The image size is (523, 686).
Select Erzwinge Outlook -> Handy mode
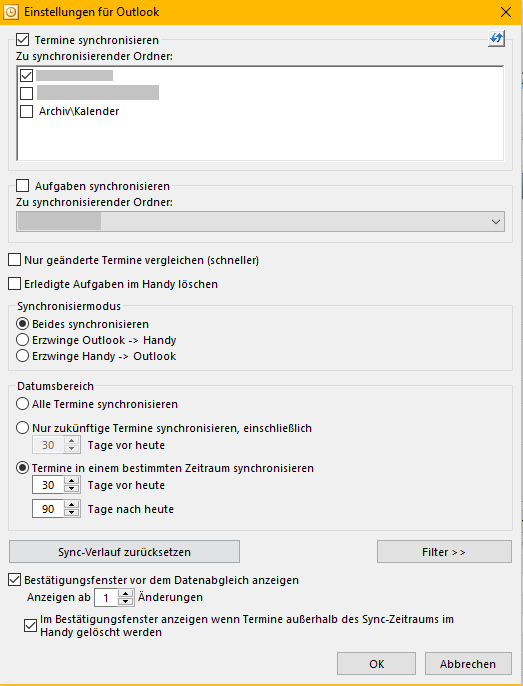[x=22, y=340]
